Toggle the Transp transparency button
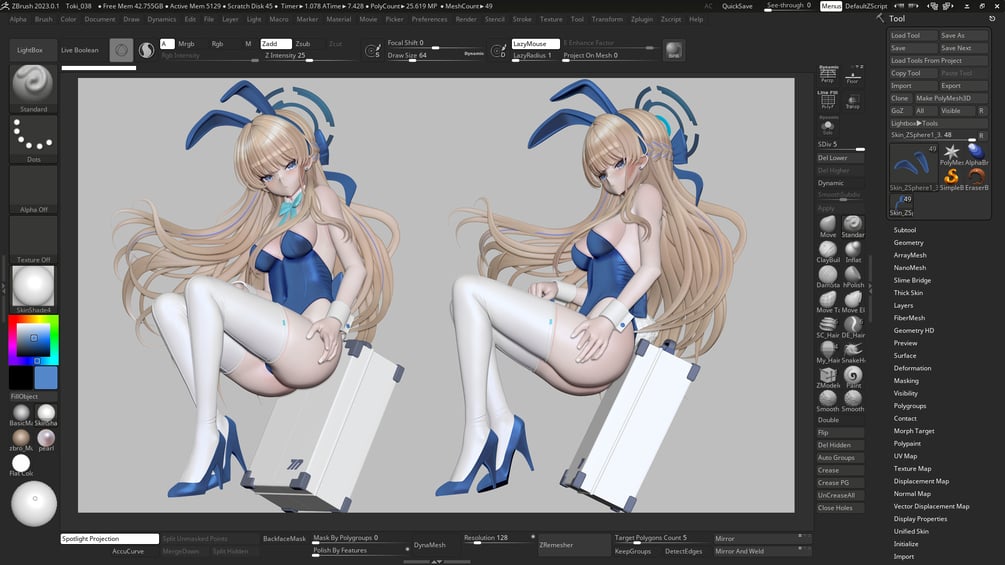Screen dimensions: 1005x565 852,102
